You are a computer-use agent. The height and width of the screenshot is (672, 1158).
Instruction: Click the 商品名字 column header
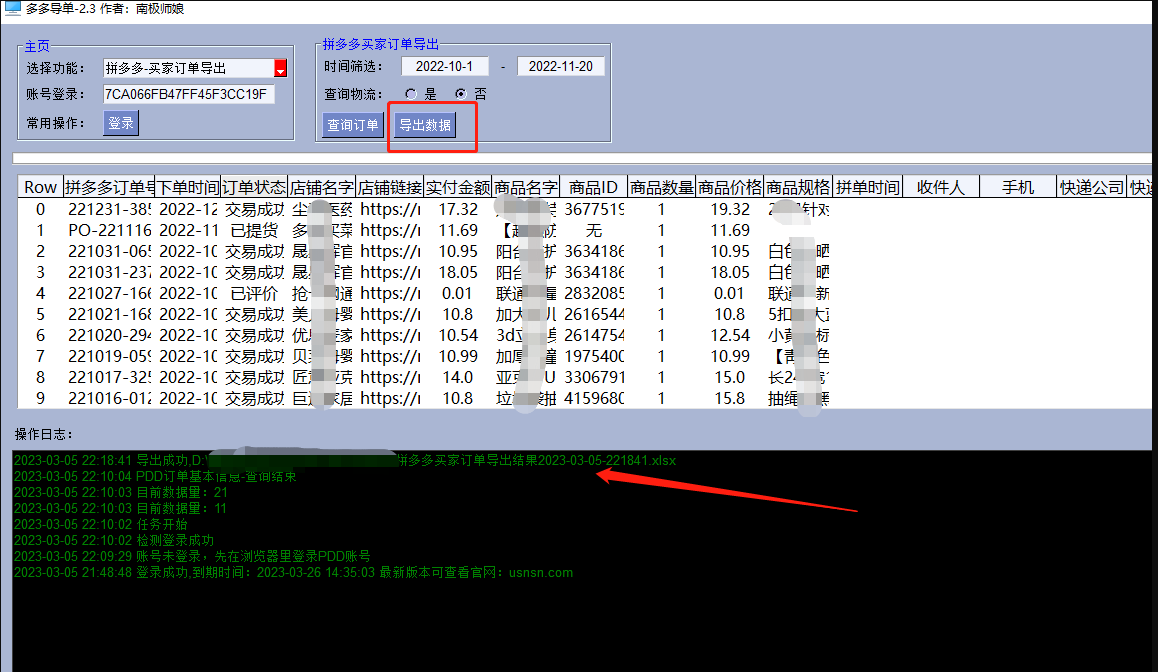(x=525, y=188)
